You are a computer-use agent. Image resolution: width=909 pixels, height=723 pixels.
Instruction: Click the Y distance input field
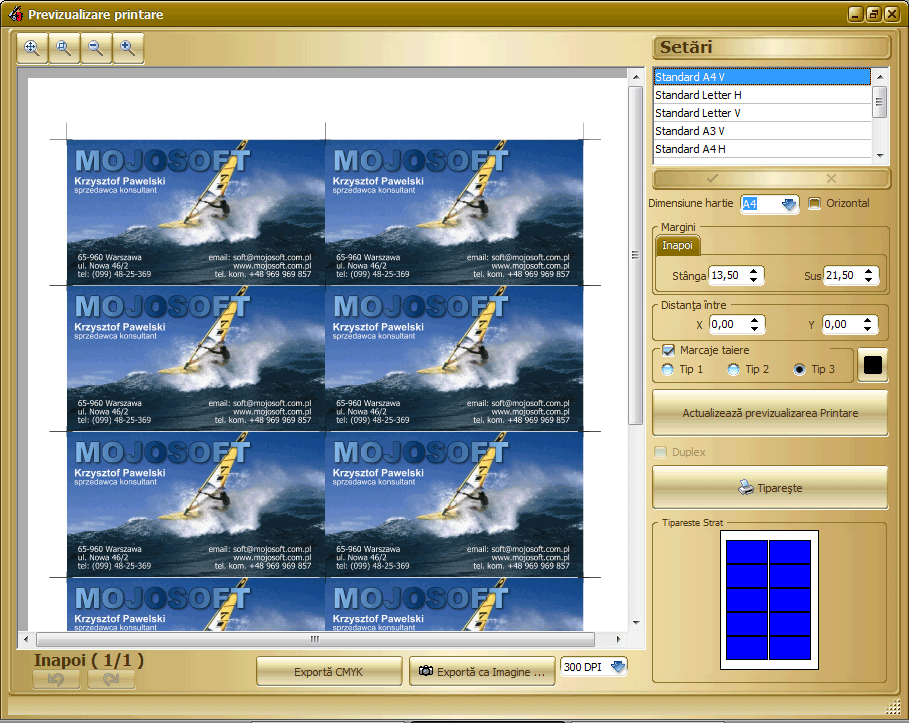click(x=841, y=324)
